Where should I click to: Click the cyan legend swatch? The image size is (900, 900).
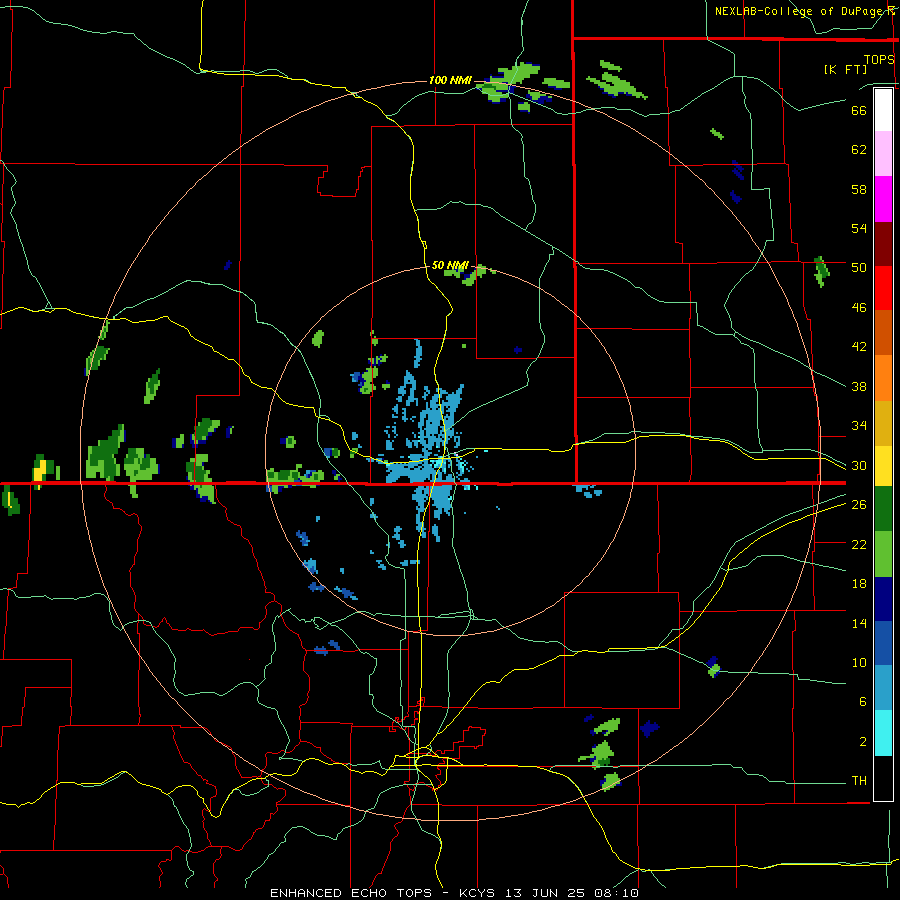tap(883, 733)
